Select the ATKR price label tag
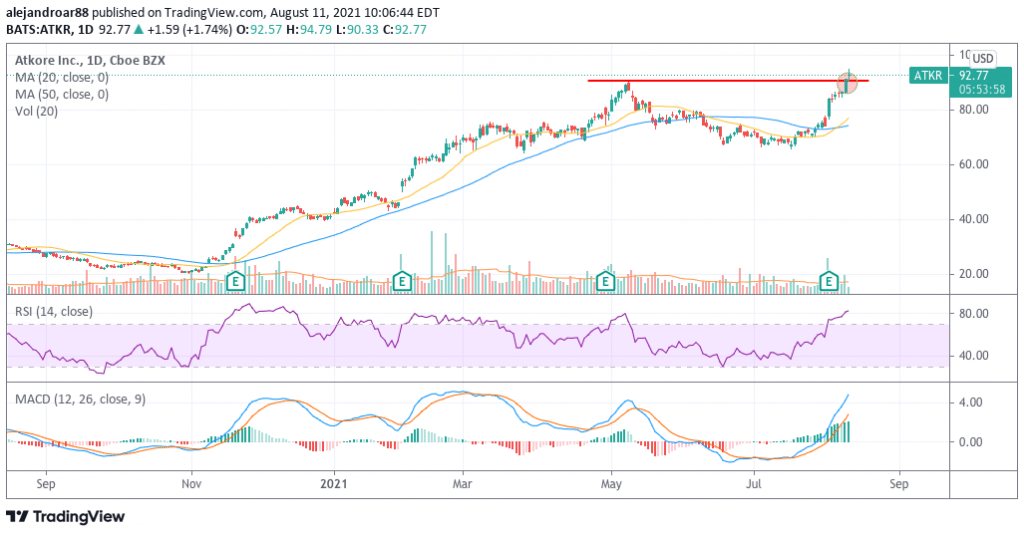 [927, 76]
